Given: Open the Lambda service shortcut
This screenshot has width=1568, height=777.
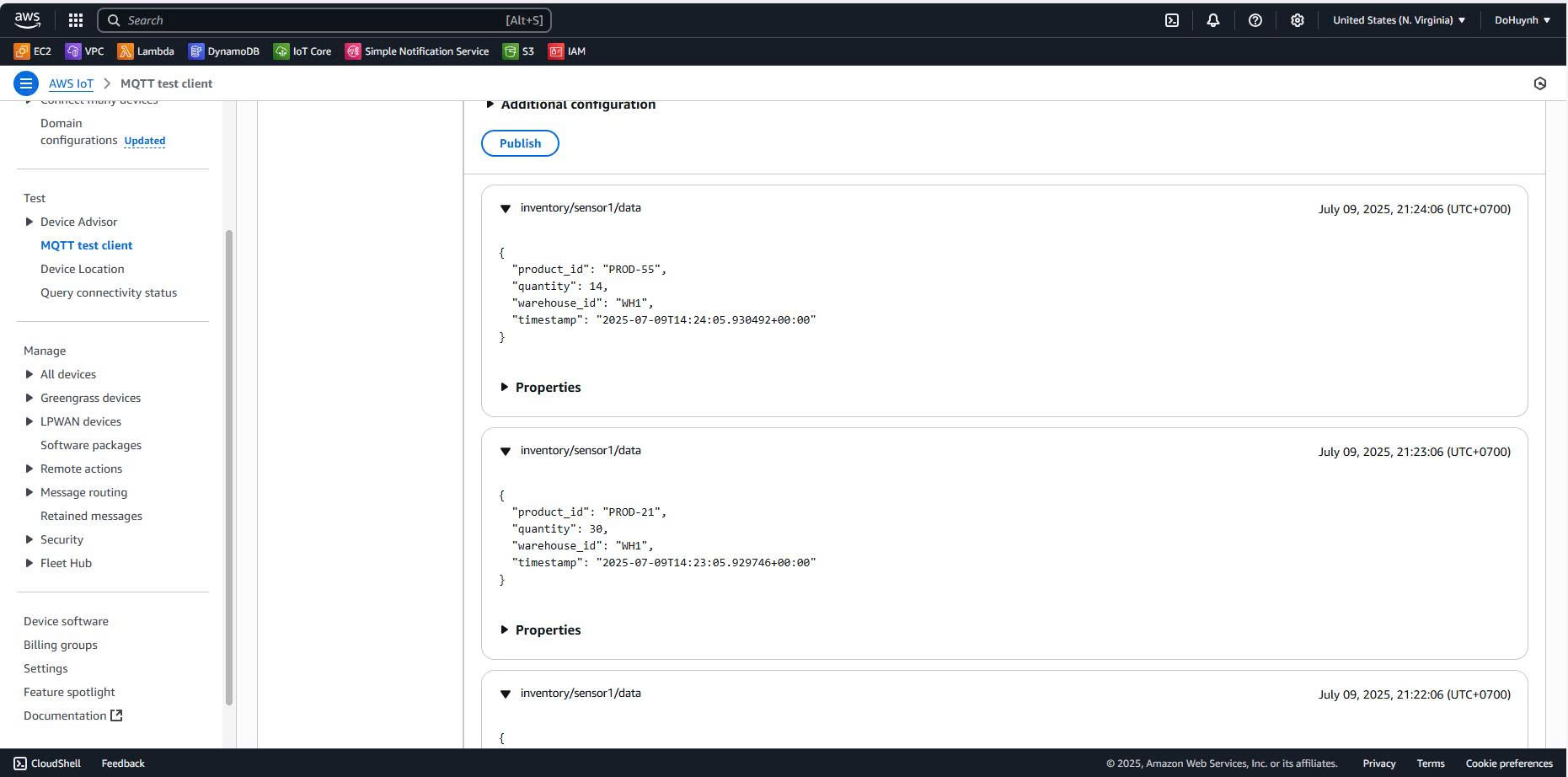Looking at the screenshot, I should click(x=146, y=51).
